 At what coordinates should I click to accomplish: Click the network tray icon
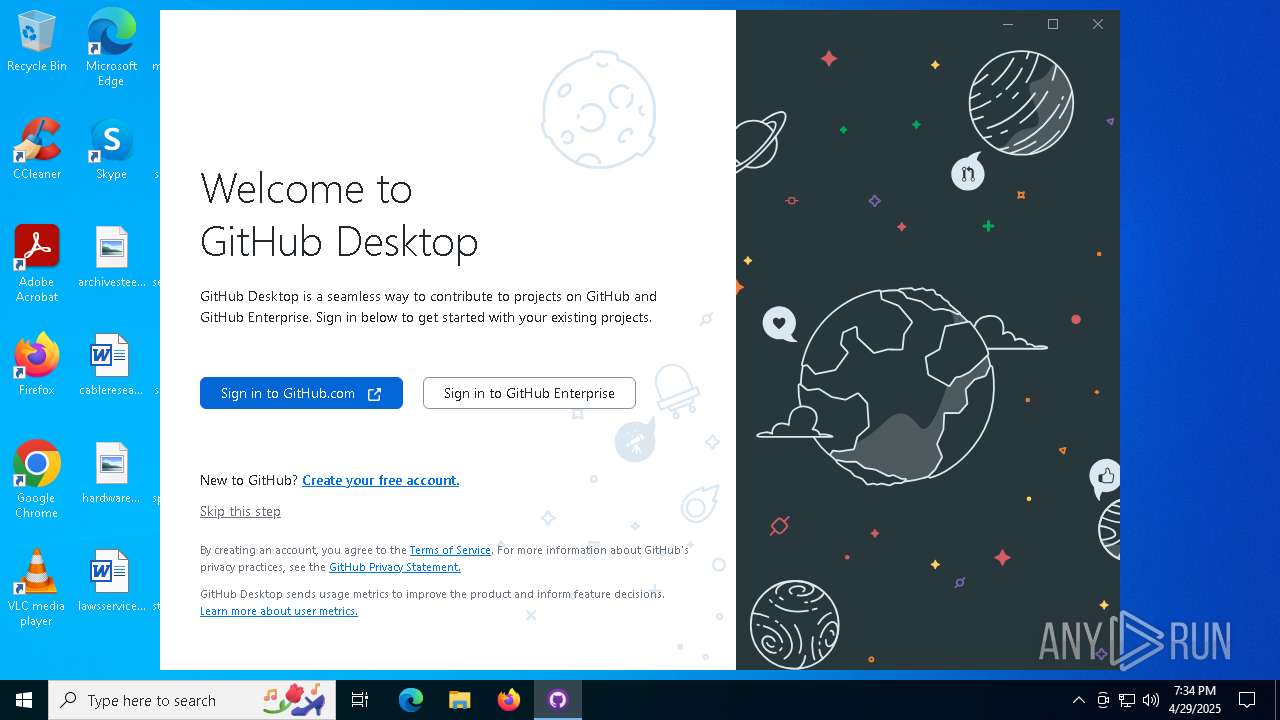point(1127,700)
